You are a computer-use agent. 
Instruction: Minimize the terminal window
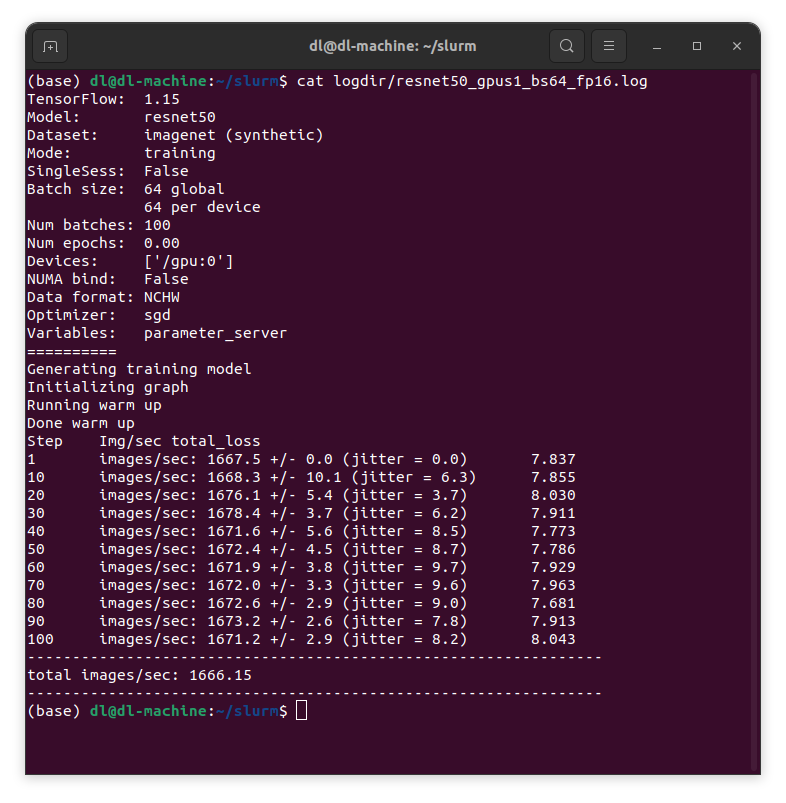click(657, 47)
